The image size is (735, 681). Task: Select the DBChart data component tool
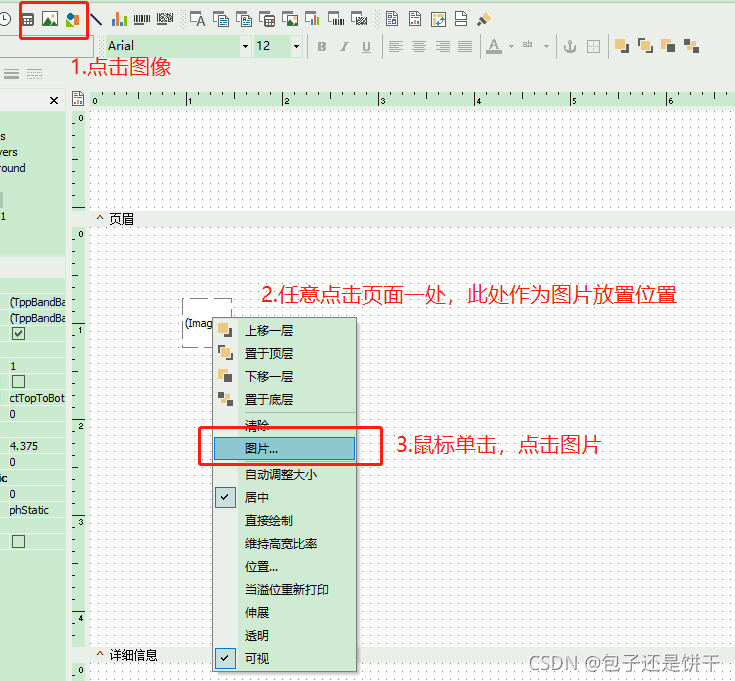(312, 19)
